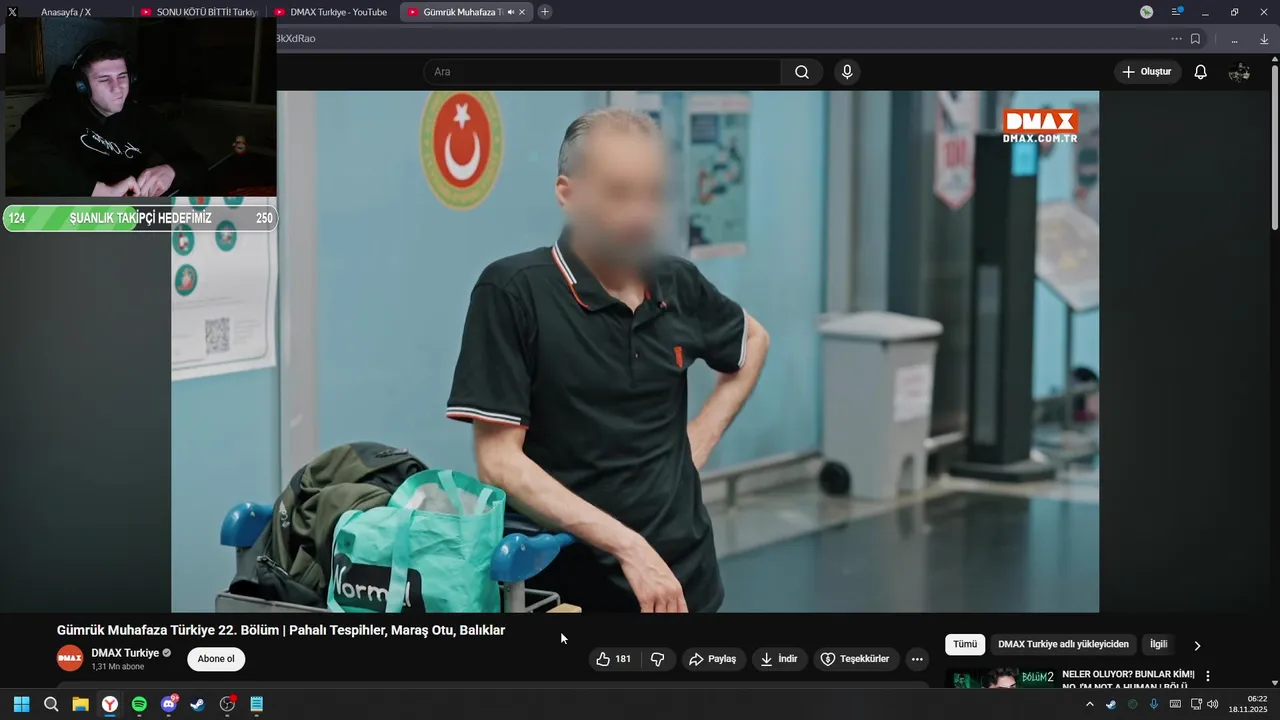Click the Paylaş share button
The width and height of the screenshot is (1280, 720).
714,659
